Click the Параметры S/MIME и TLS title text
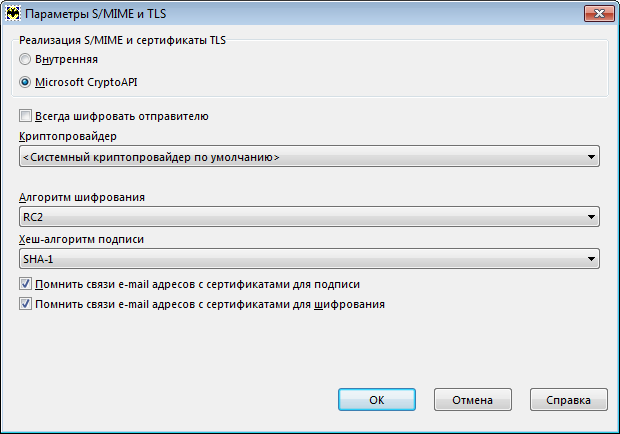 (96, 14)
